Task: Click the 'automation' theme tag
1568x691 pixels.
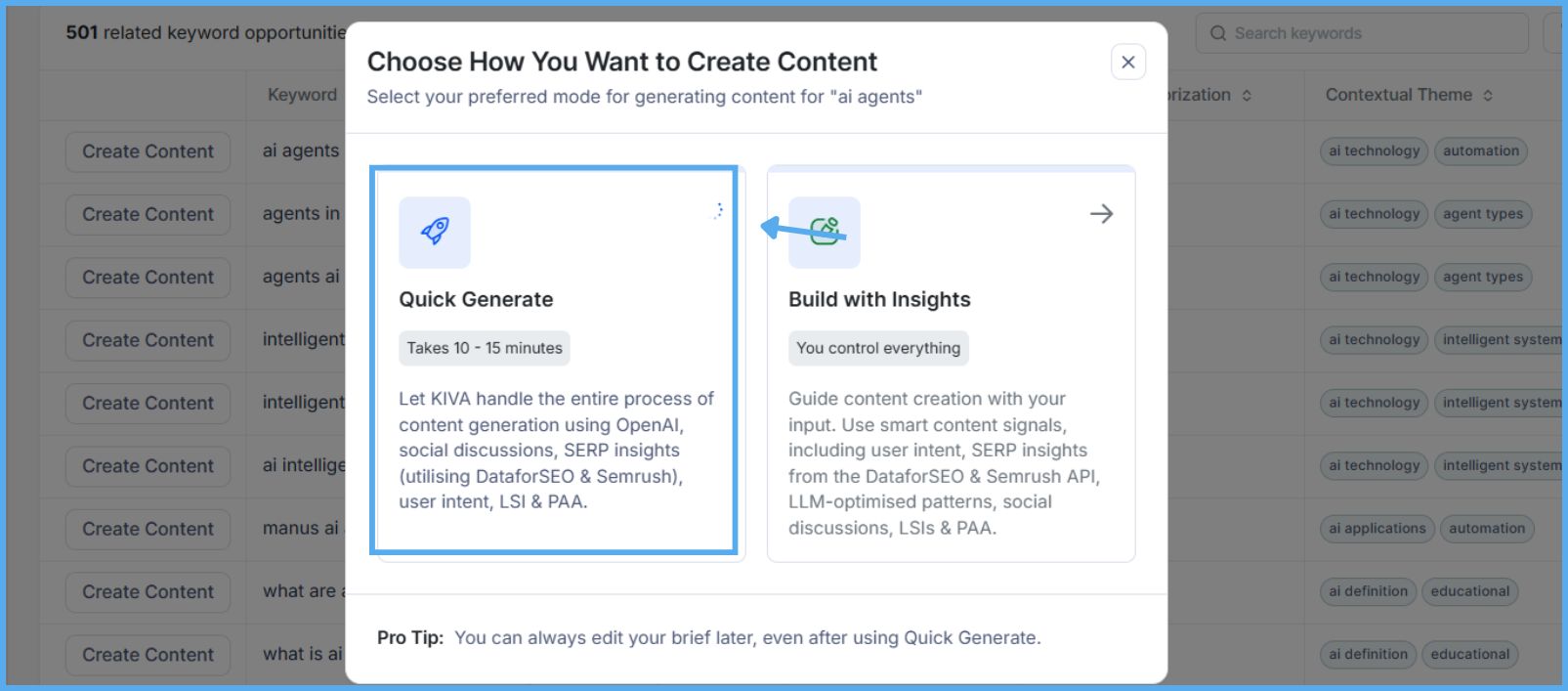Action: (x=1481, y=151)
